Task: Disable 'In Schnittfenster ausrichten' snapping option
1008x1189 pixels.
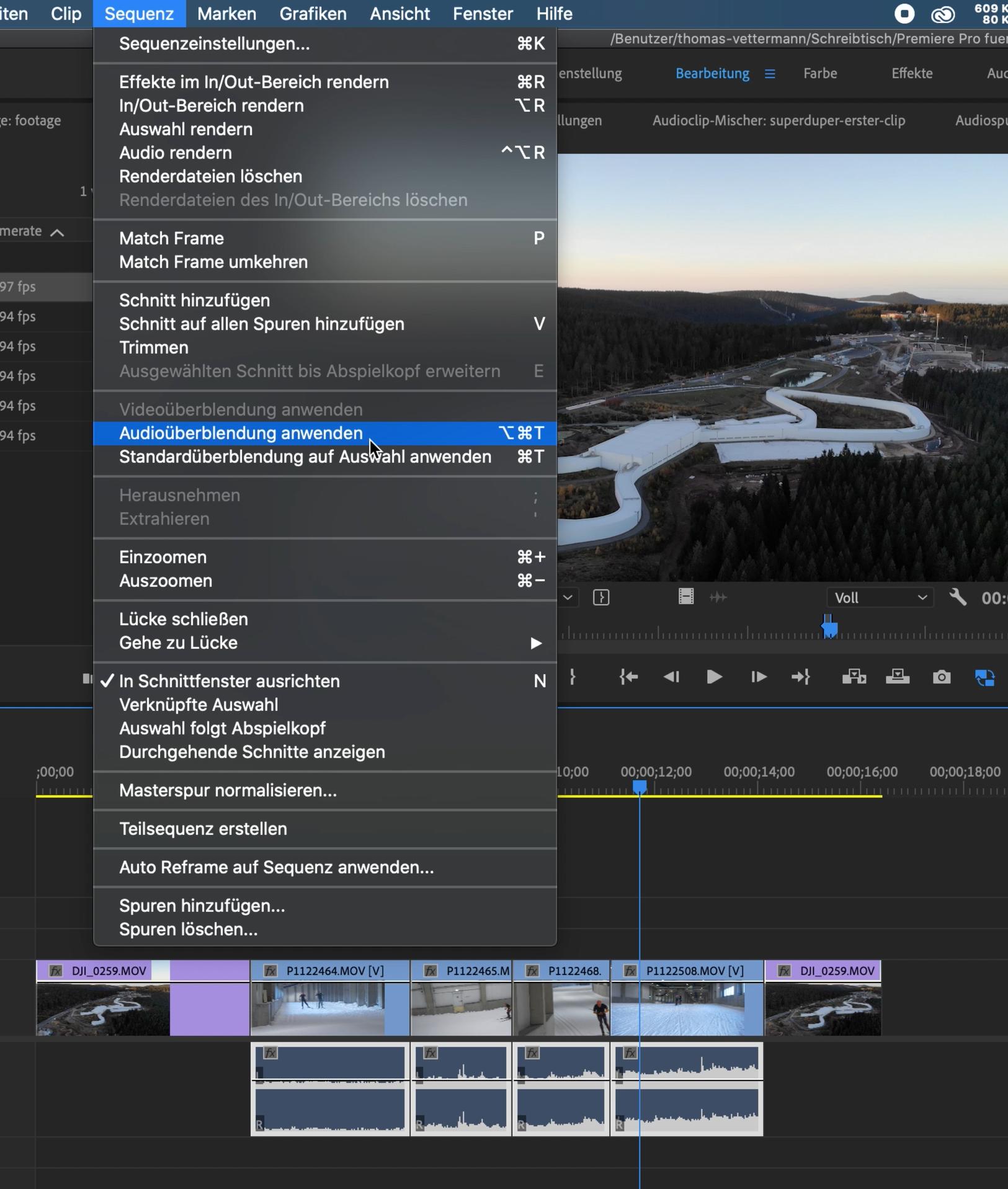Action: [229, 681]
